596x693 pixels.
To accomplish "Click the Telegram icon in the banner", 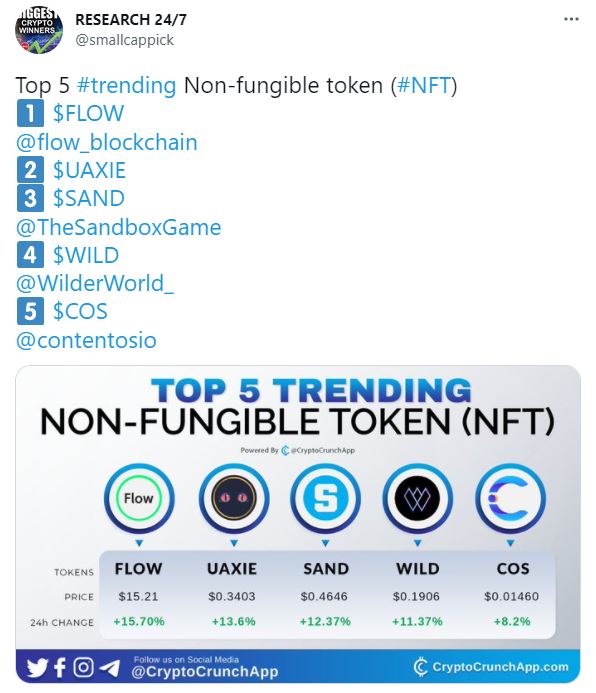I will pos(109,668).
